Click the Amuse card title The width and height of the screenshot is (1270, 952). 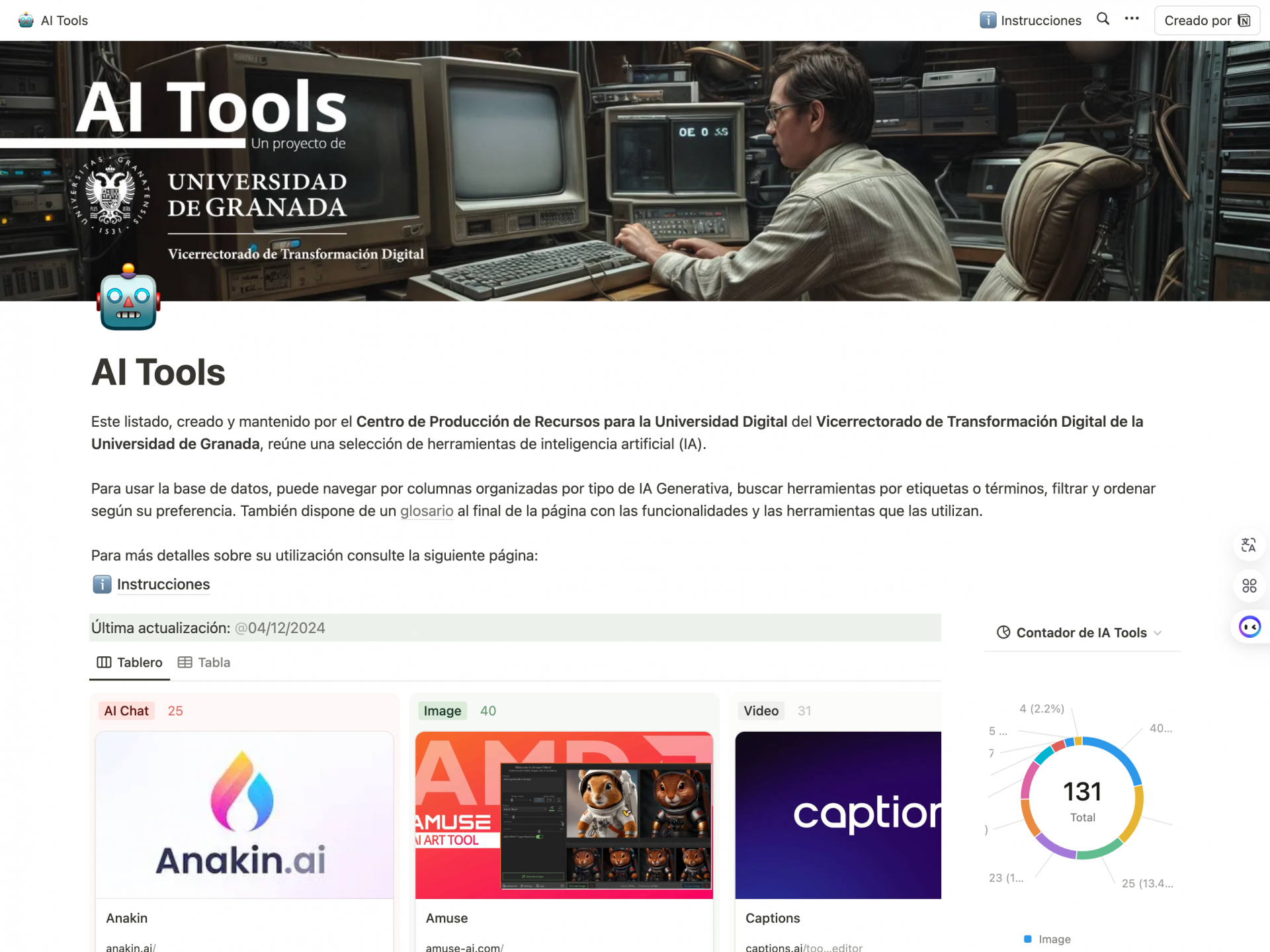pyautogui.click(x=446, y=918)
